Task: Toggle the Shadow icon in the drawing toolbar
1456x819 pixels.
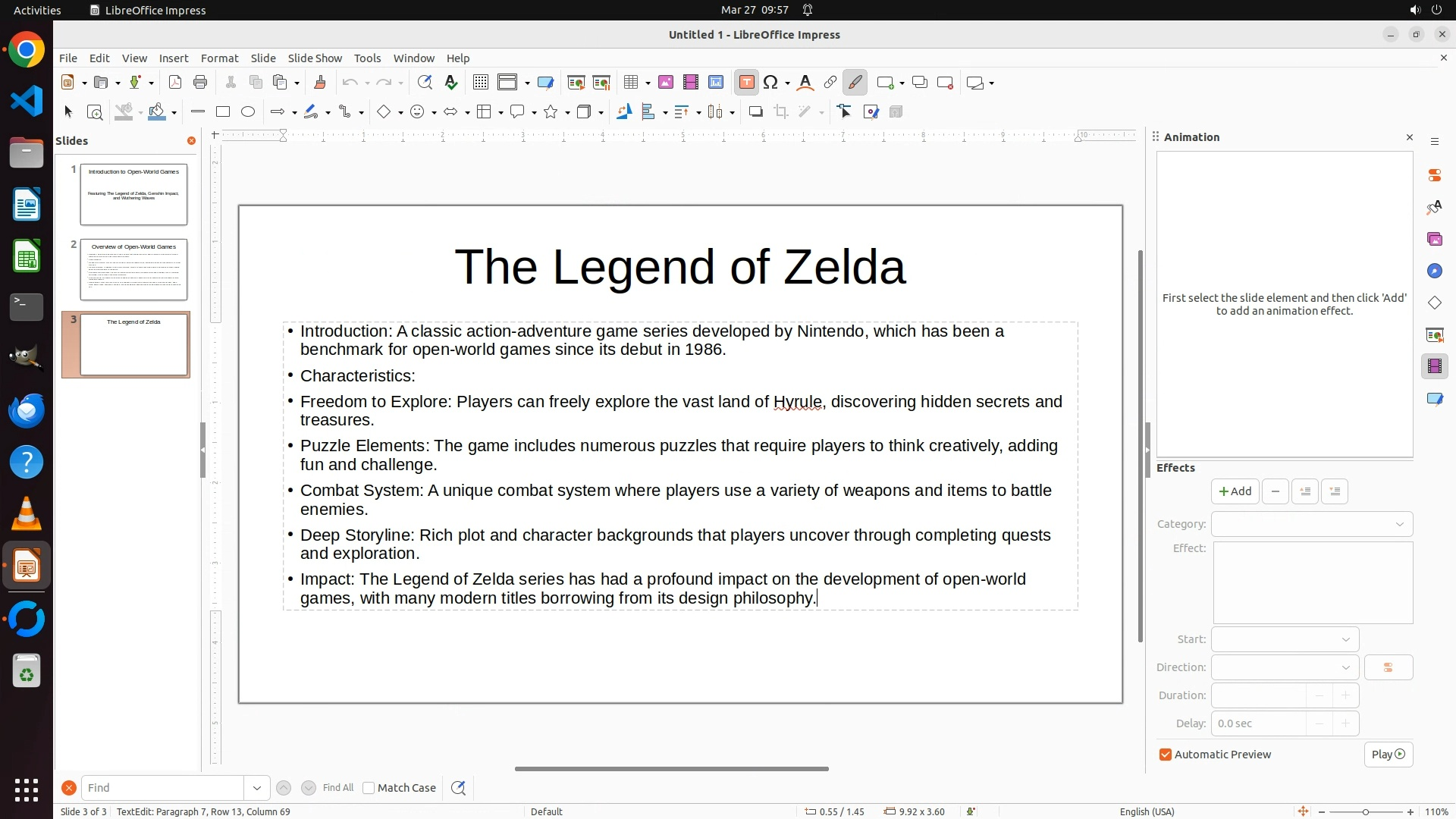Action: (755, 112)
